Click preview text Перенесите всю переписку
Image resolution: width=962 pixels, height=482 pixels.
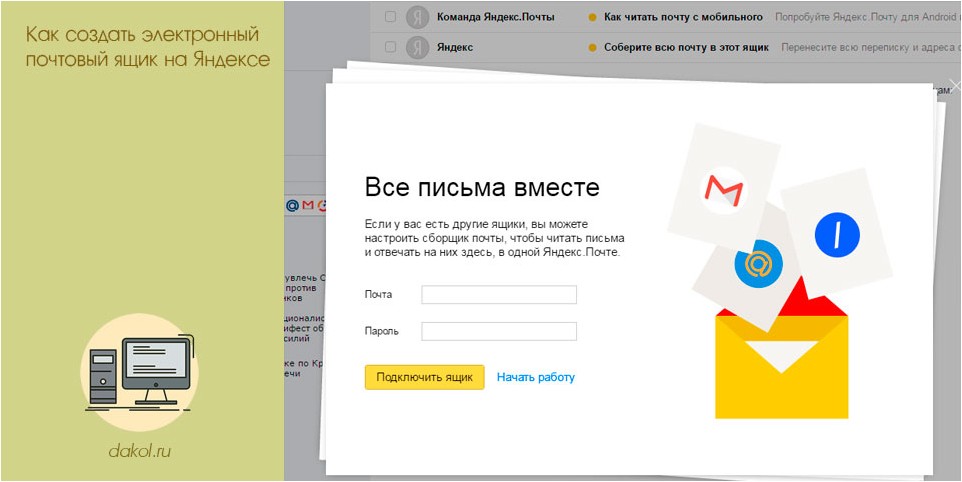tap(871, 47)
